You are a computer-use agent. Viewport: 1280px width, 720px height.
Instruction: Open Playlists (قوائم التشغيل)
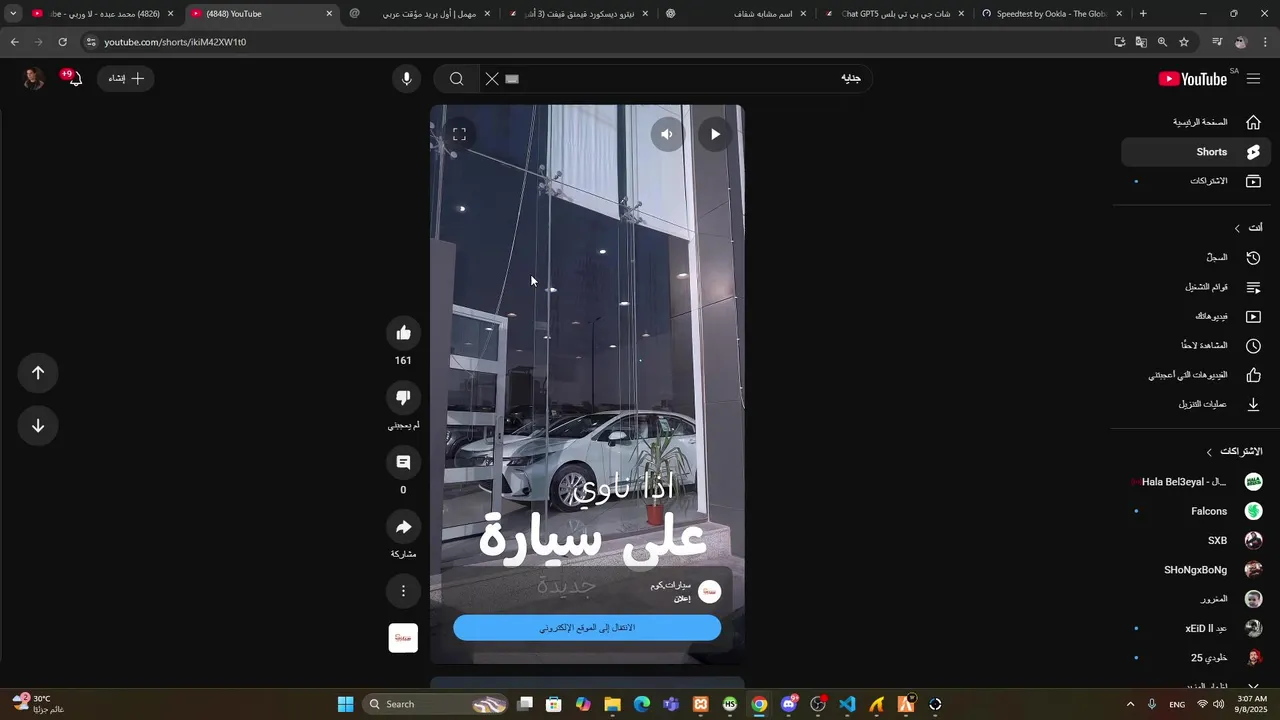tap(1197, 287)
